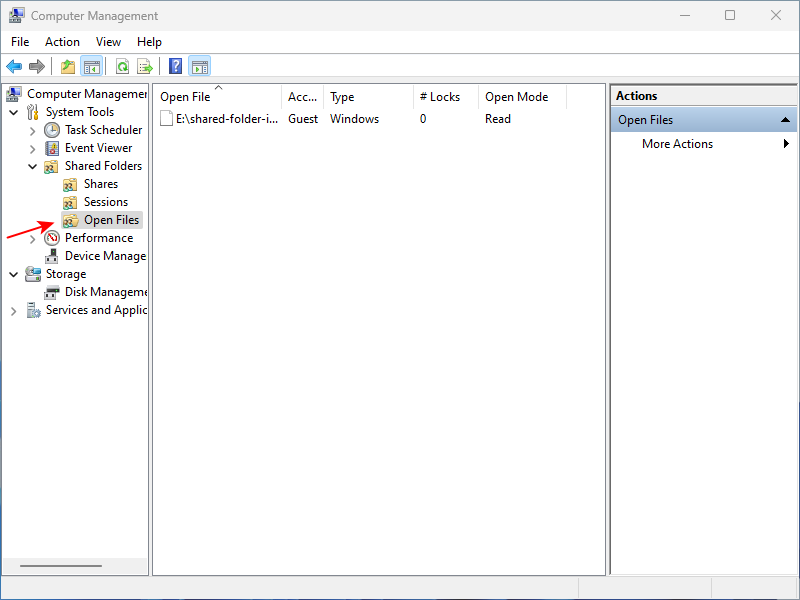800x600 pixels.
Task: Collapse the Shared Folders node
Action: click(33, 166)
